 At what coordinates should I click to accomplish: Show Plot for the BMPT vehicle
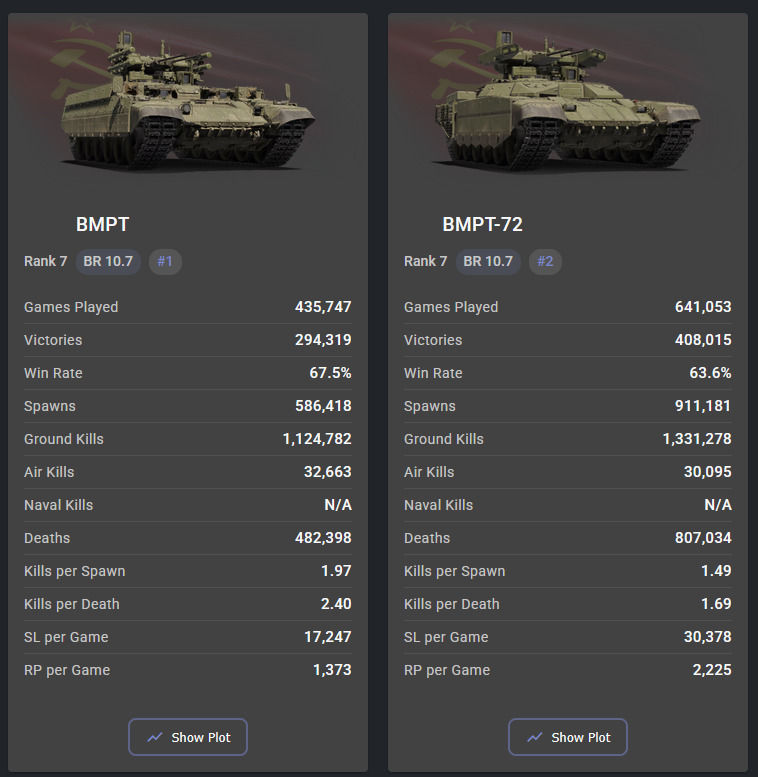click(188, 737)
